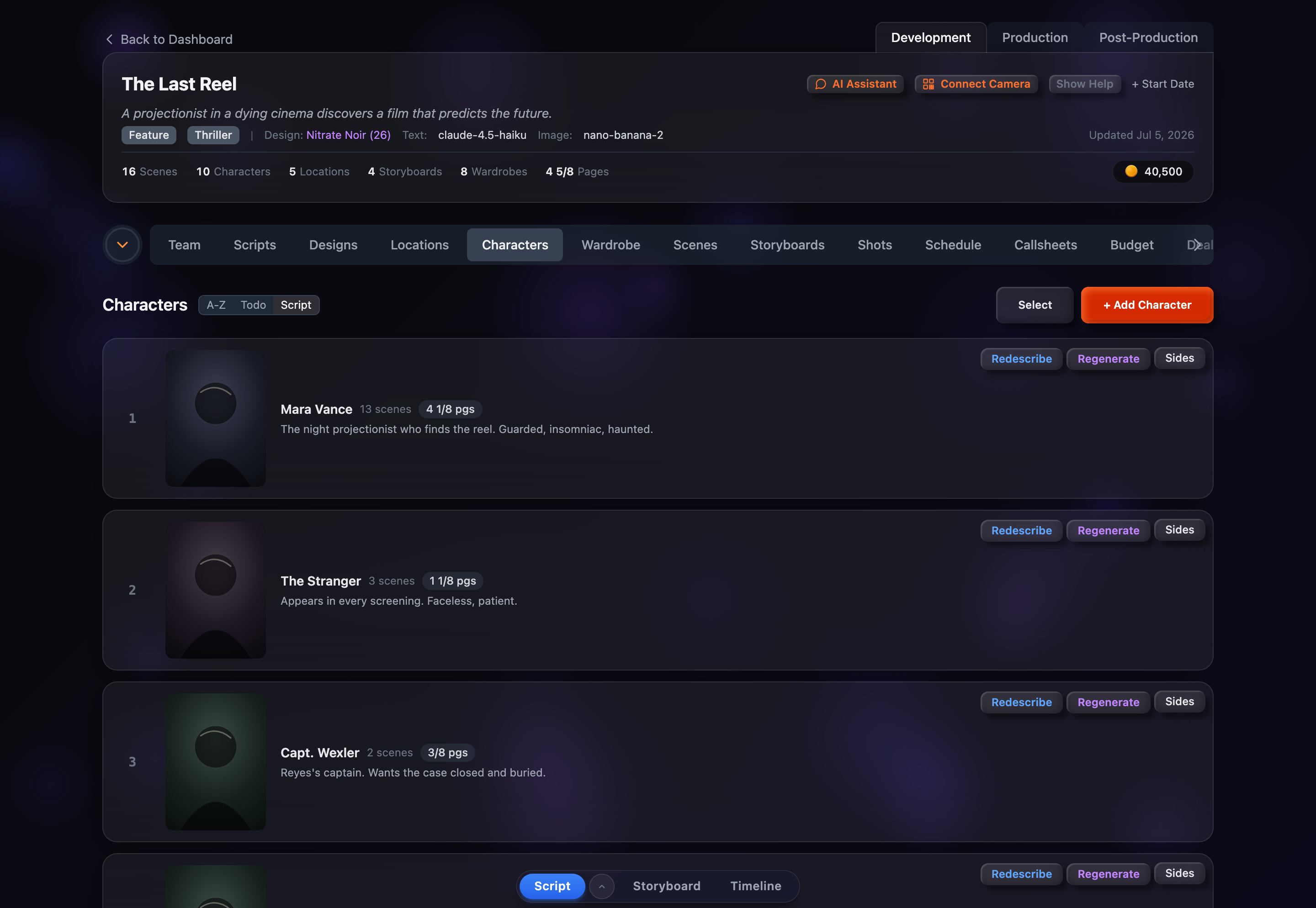This screenshot has width=1316, height=908.
Task: Regenerate Capt. Wexler's image
Action: click(1108, 702)
